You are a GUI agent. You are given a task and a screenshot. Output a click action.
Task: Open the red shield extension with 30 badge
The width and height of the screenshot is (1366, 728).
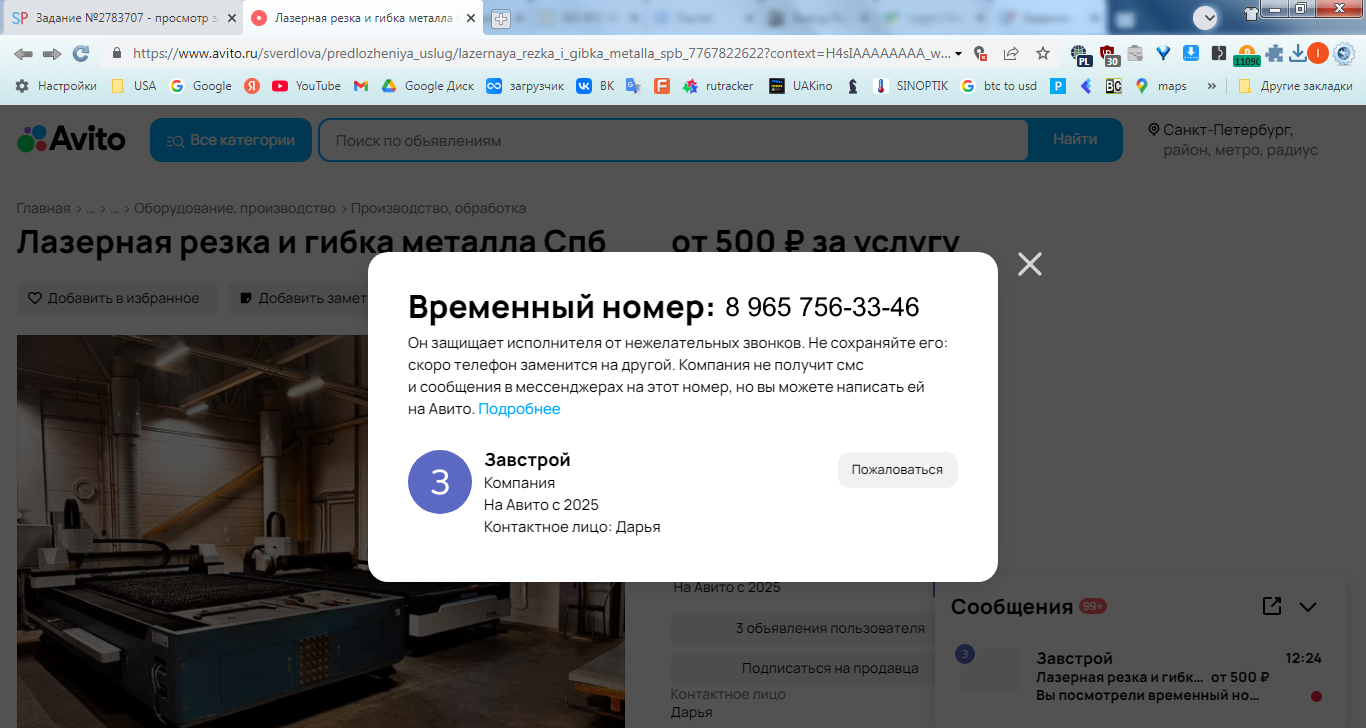click(x=1109, y=54)
